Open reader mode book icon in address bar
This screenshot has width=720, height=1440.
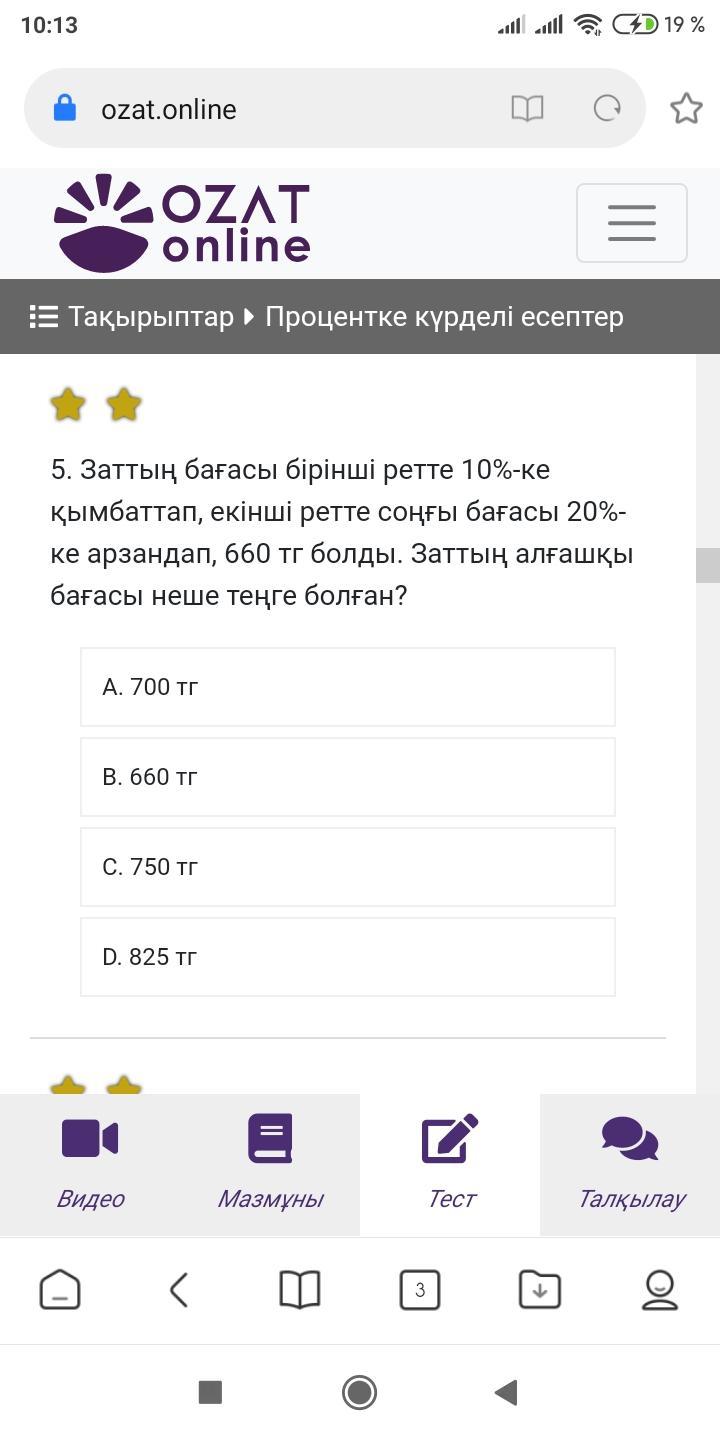pos(527,108)
